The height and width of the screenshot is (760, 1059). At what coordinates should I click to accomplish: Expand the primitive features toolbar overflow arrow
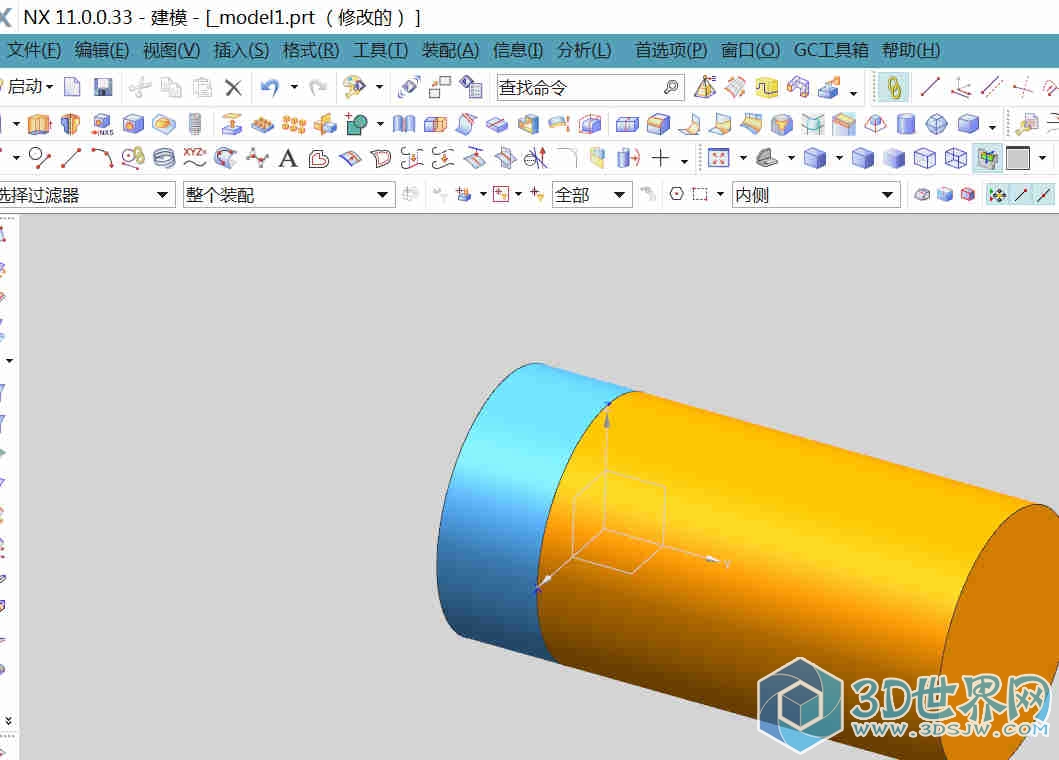click(x=992, y=126)
